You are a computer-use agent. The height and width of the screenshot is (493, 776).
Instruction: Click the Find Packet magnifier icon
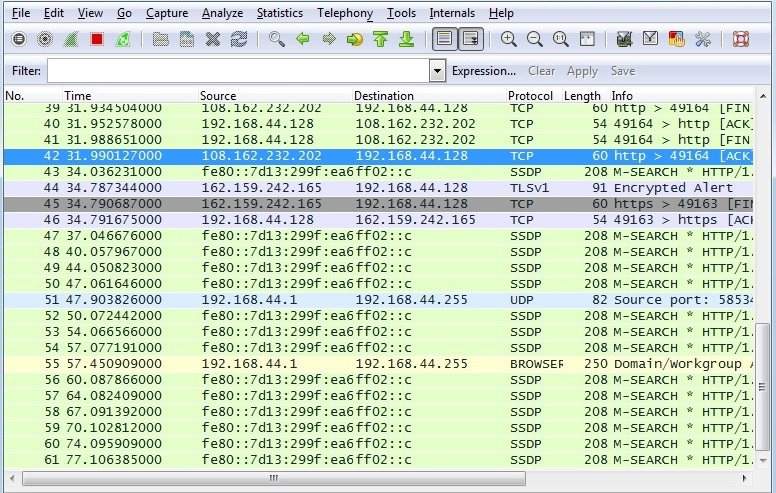[x=277, y=40]
